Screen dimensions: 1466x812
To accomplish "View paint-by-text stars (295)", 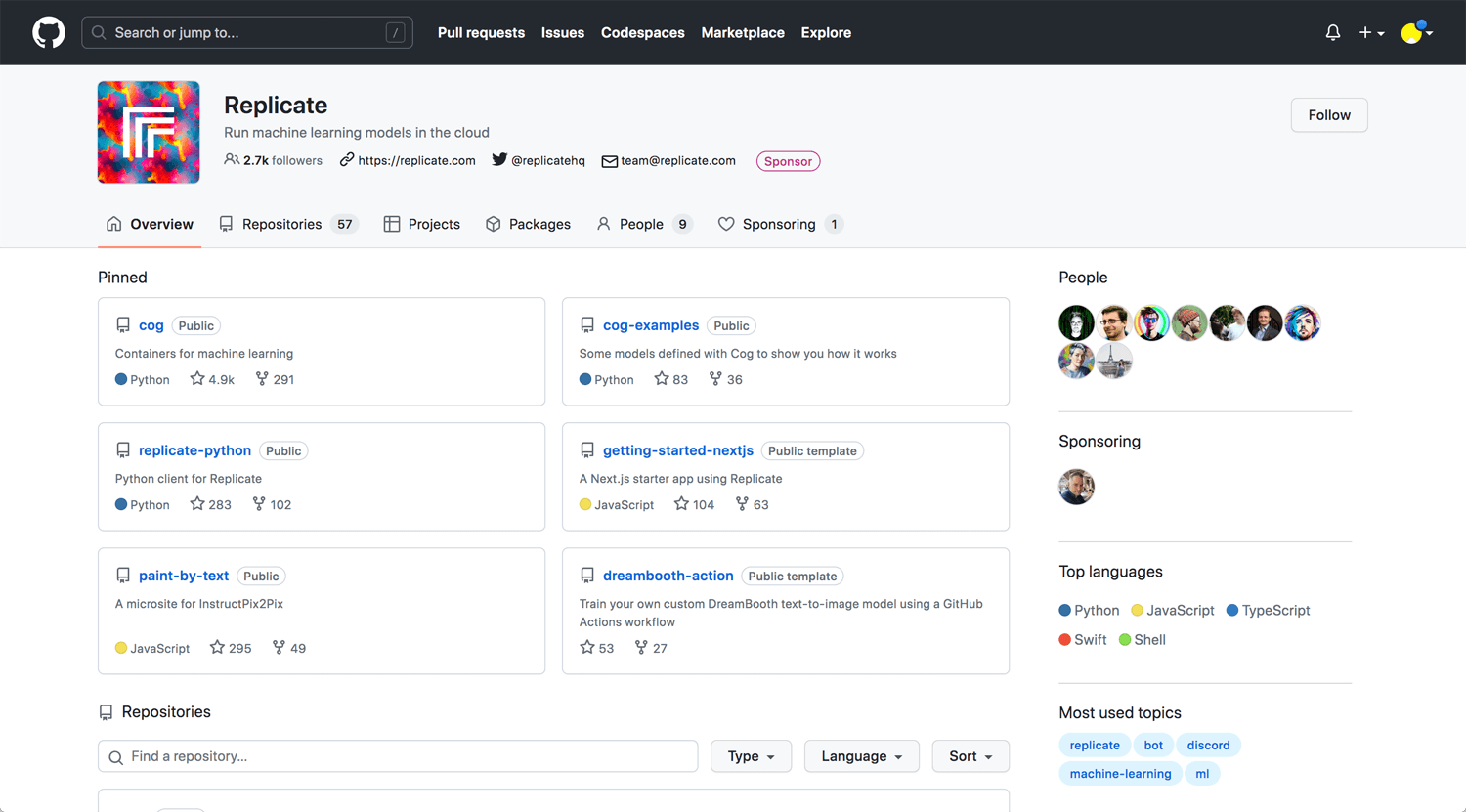I will click(x=231, y=648).
